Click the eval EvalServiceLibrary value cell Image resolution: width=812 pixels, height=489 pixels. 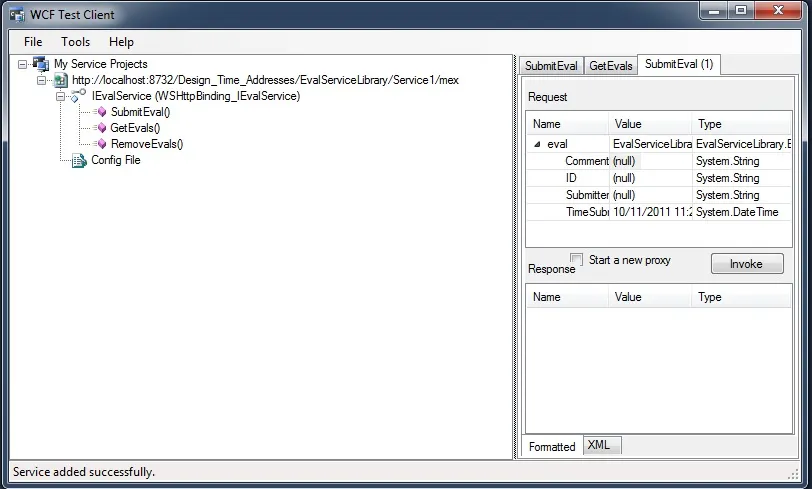coord(650,144)
